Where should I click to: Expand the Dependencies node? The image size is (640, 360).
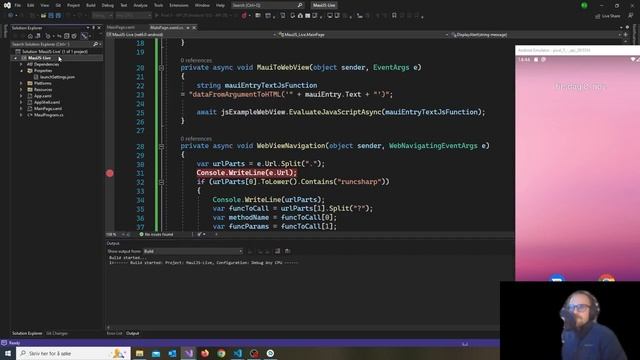click(x=21, y=64)
